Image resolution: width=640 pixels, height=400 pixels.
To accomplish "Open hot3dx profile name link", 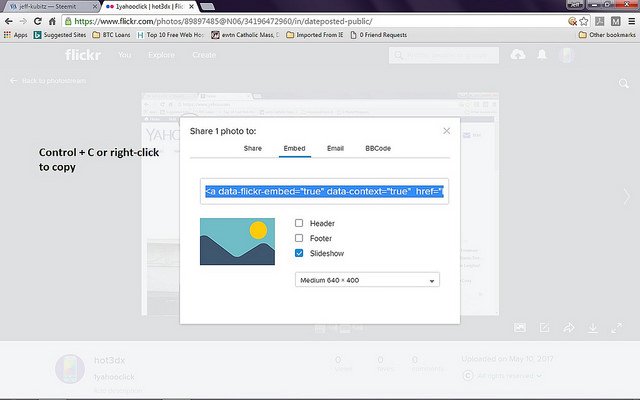I will tap(109, 360).
